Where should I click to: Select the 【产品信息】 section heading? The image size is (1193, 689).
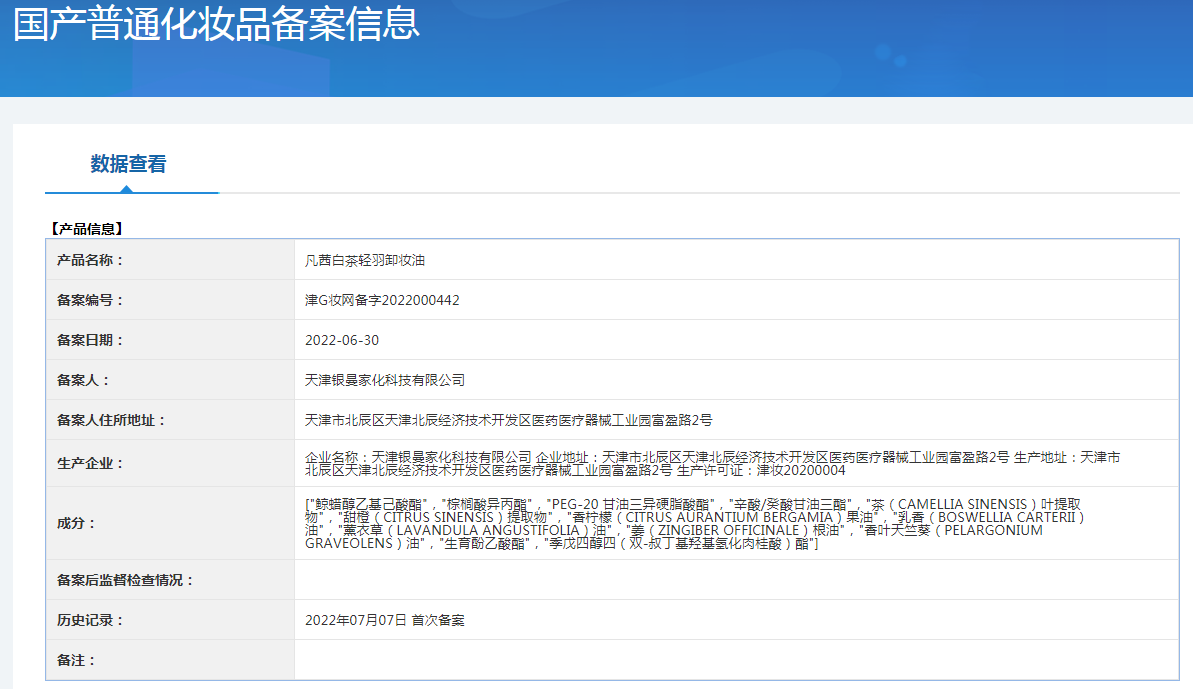click(87, 229)
